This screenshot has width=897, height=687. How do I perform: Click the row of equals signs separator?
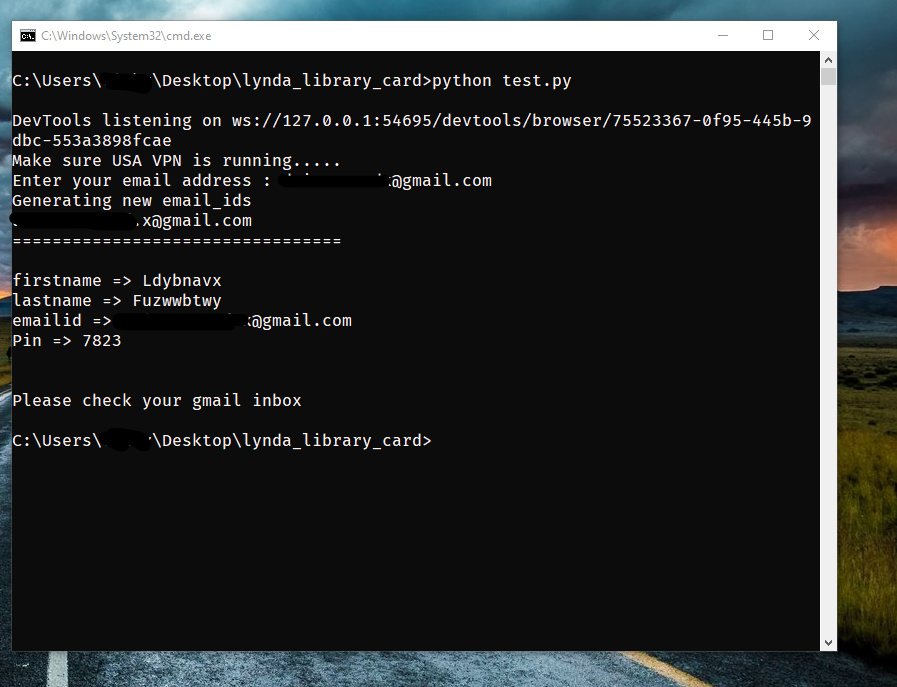tap(176, 241)
